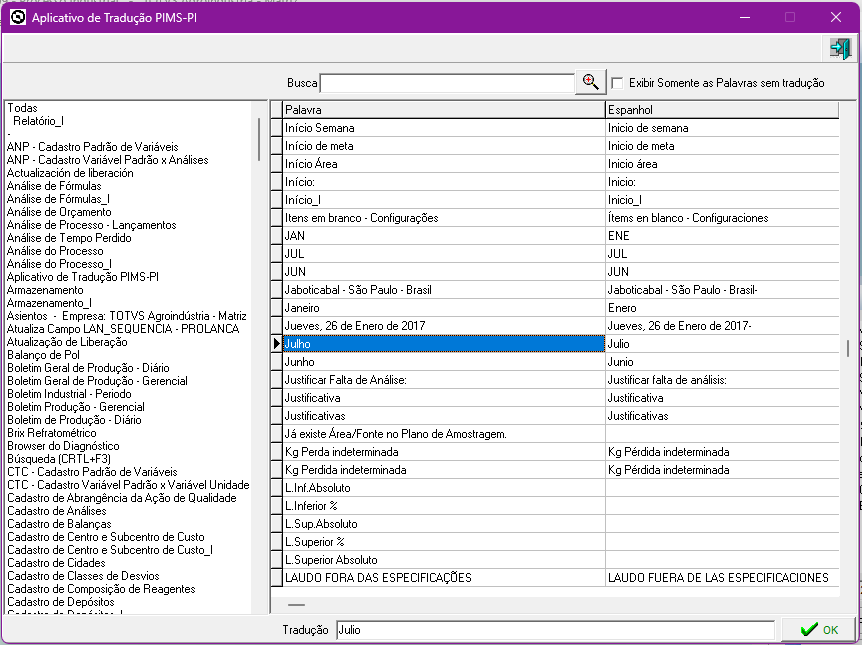Click the highlighted Julho cell
This screenshot has width=862, height=645.
coord(444,344)
